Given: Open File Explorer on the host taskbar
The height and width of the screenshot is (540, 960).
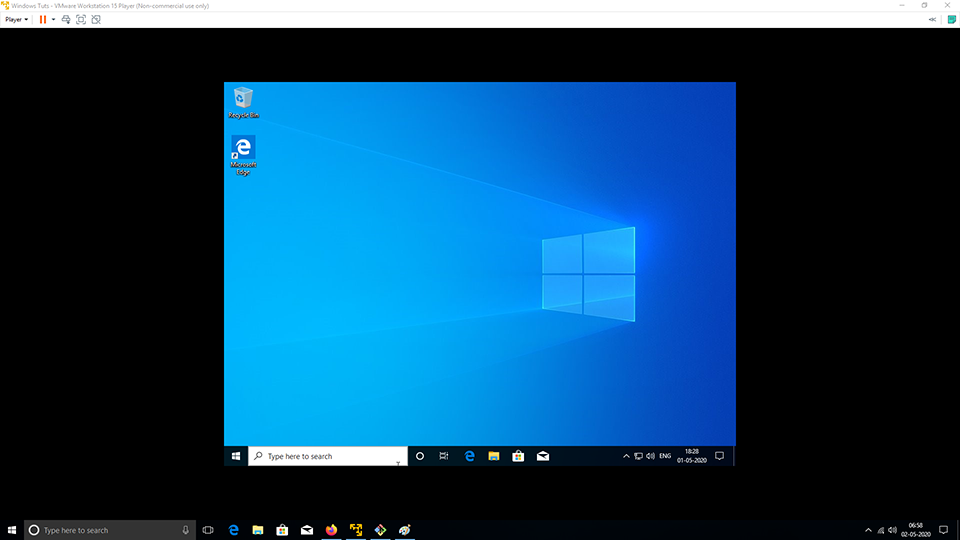Looking at the screenshot, I should pyautogui.click(x=258, y=530).
